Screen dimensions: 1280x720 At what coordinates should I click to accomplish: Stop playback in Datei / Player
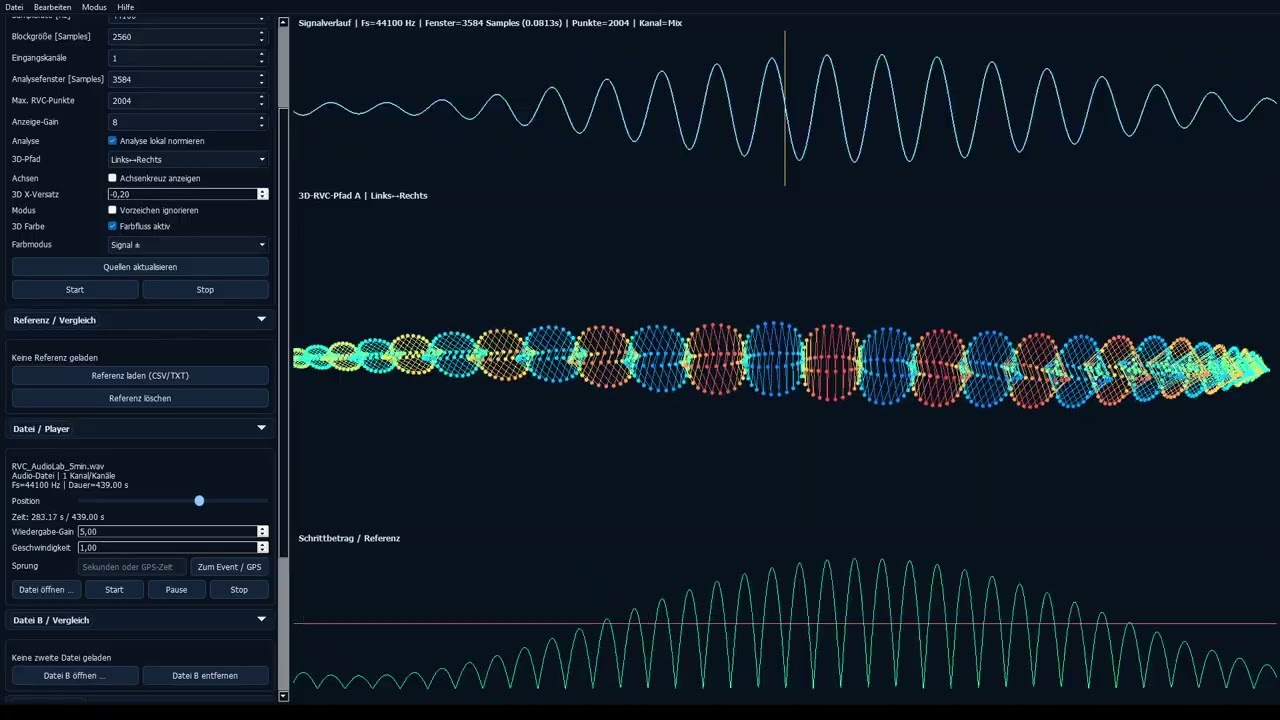(239, 589)
